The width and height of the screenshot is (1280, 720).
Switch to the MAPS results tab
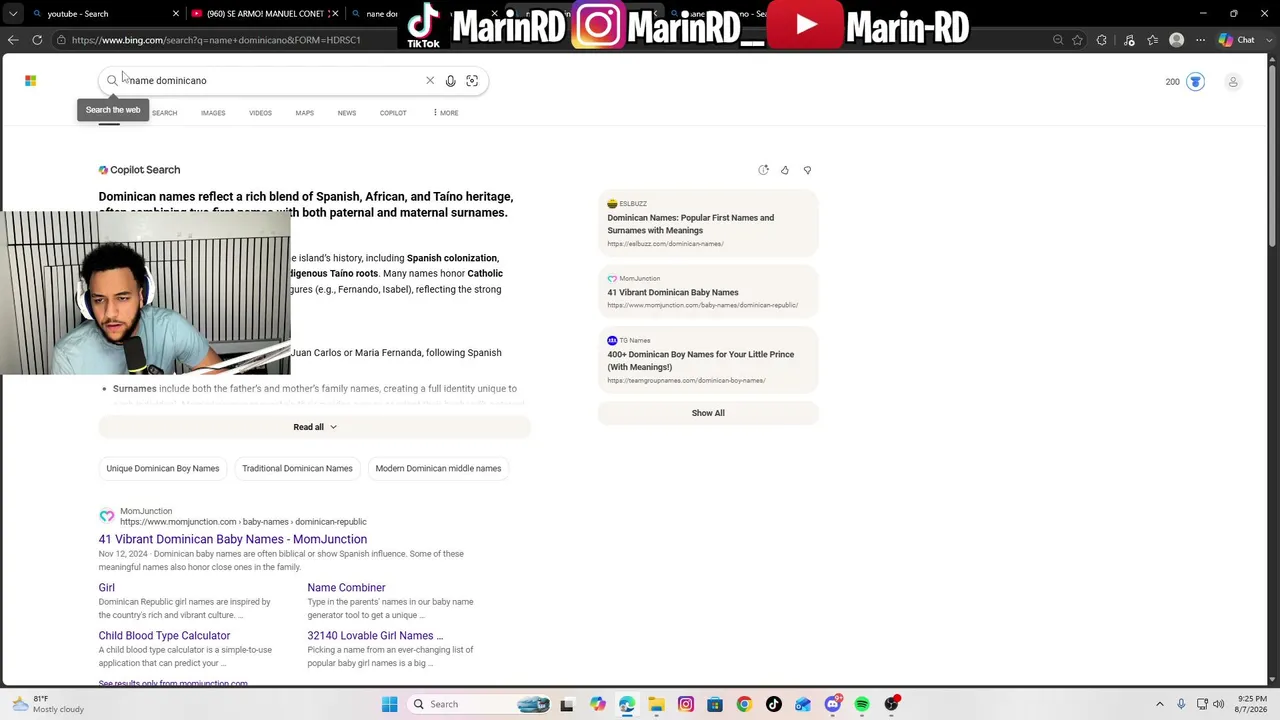point(305,113)
